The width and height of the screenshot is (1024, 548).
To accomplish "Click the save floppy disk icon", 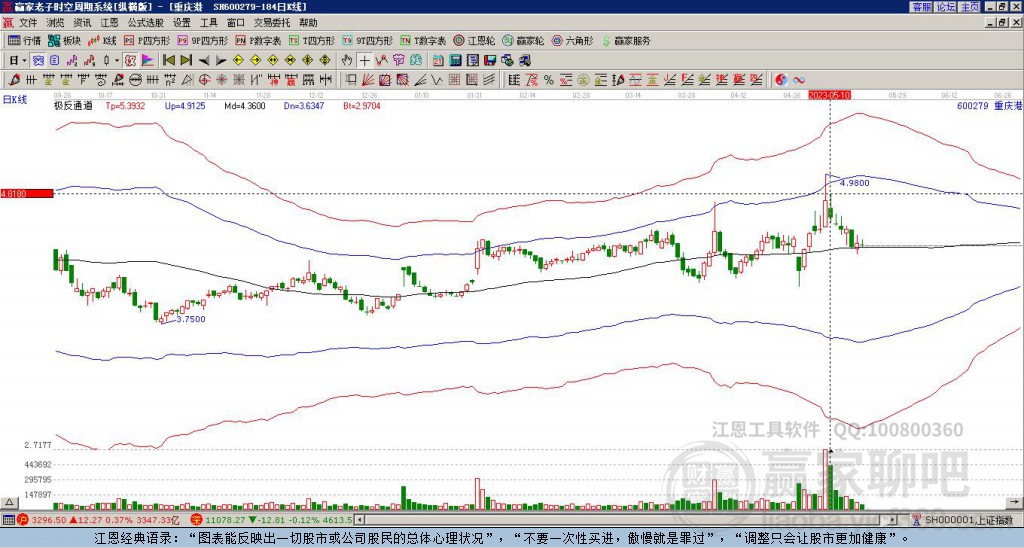I will 490,61.
